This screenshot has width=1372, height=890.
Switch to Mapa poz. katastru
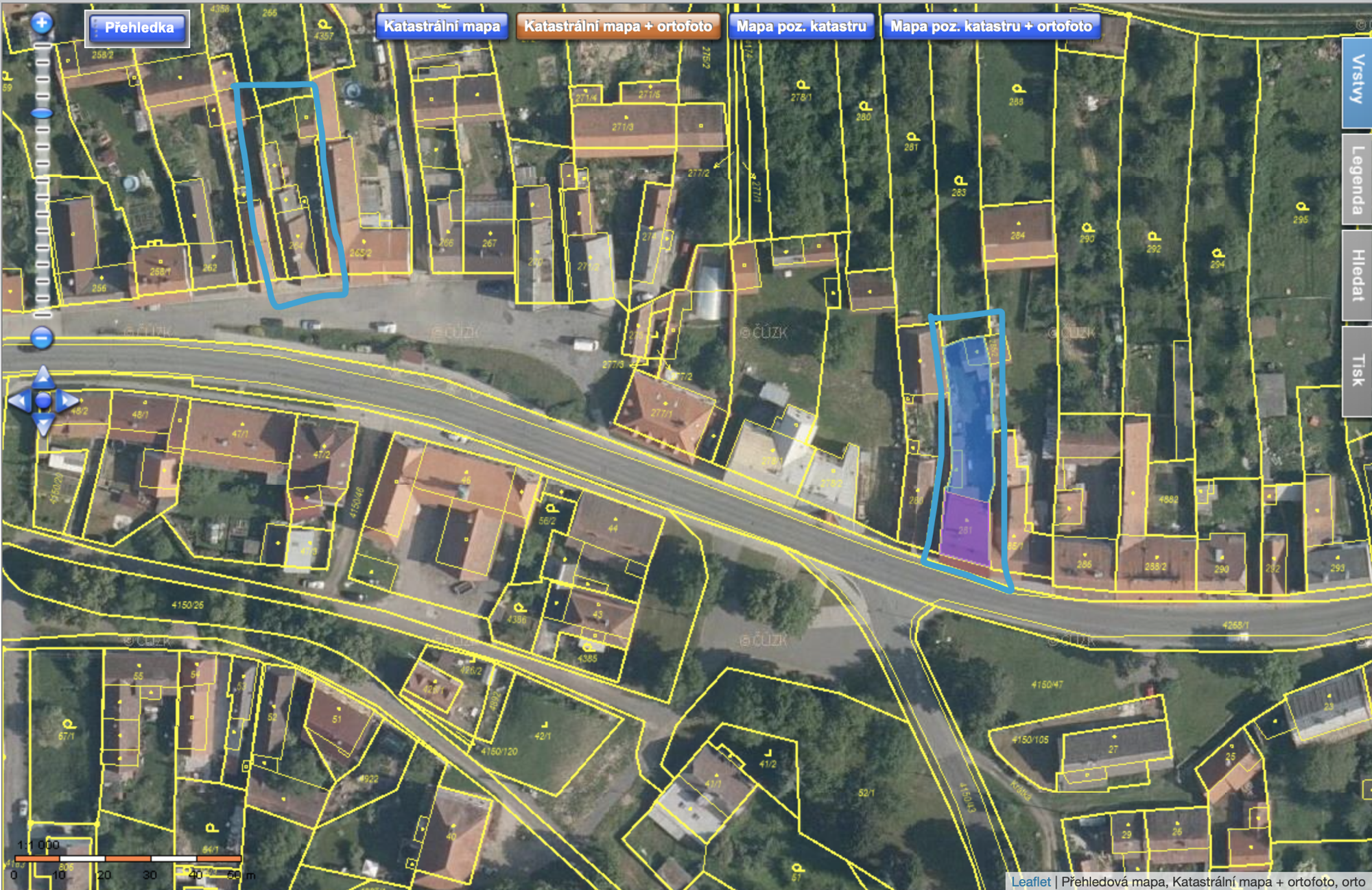[801, 27]
